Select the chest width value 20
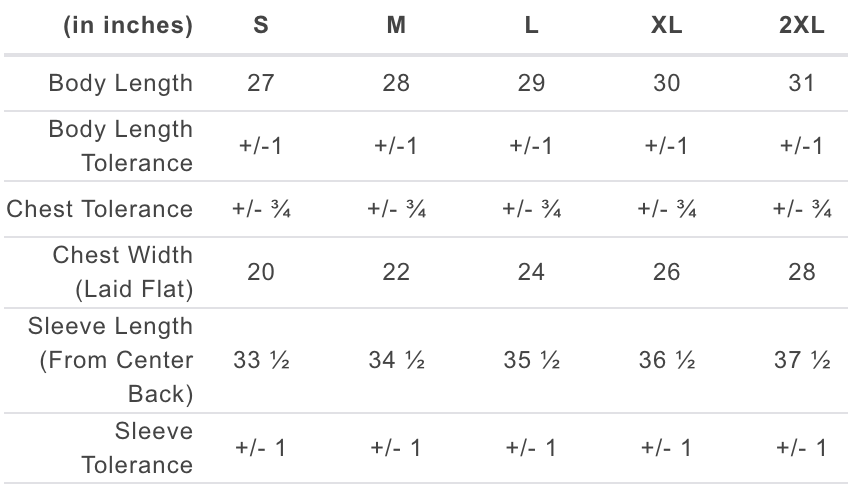This screenshot has width=848, height=486. click(x=261, y=272)
